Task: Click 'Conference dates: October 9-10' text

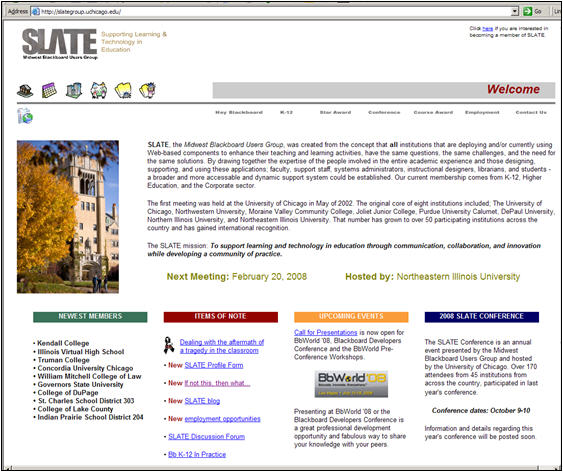Action: click(481, 411)
